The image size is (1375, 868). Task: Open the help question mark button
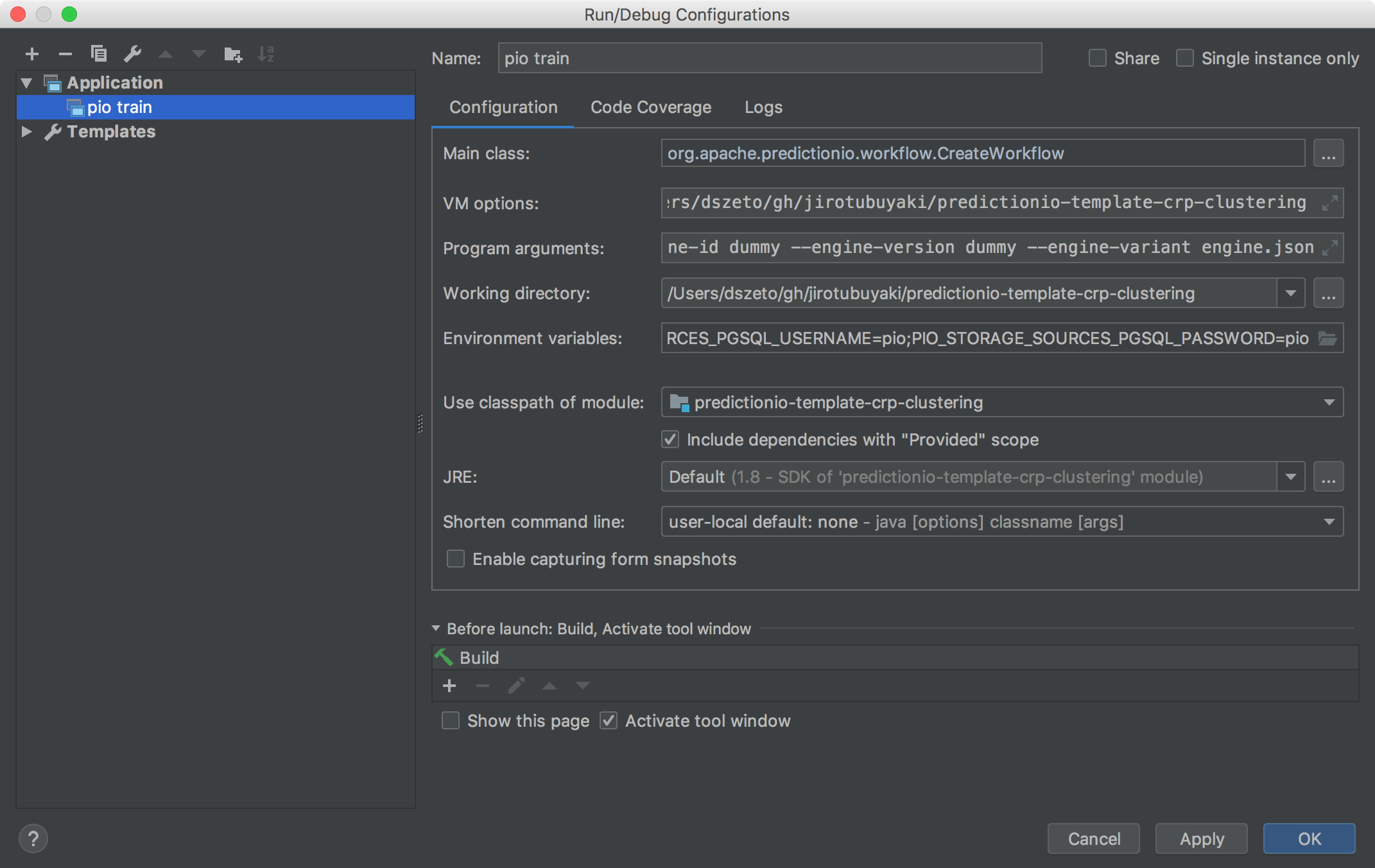coord(33,838)
